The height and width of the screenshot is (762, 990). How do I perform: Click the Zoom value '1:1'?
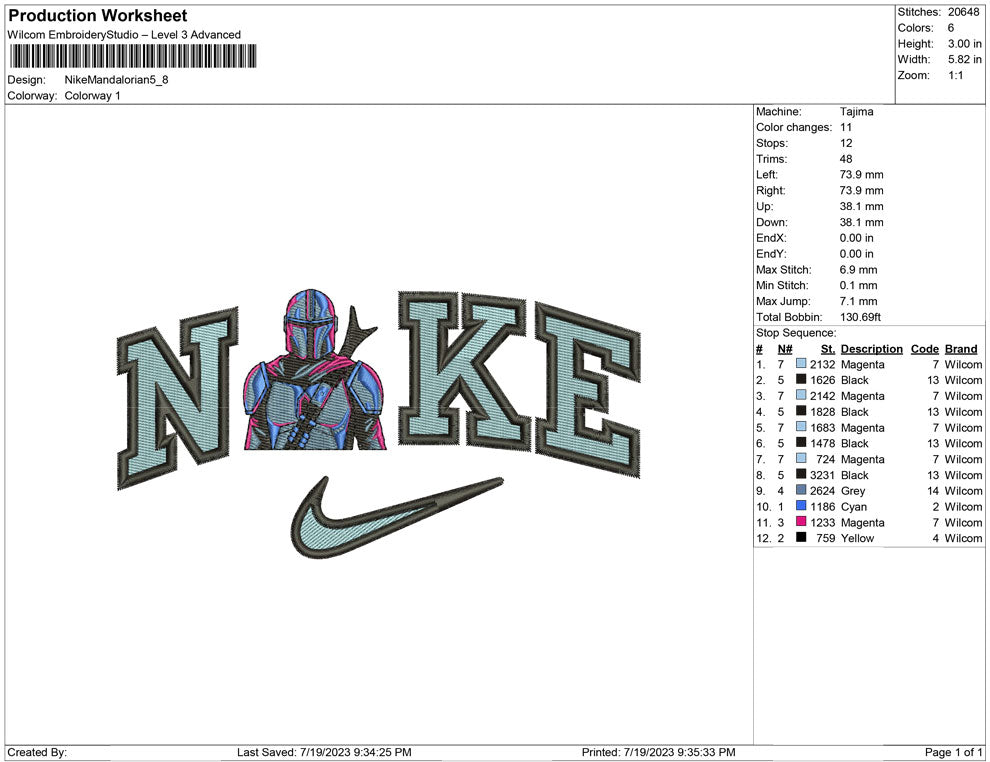point(955,75)
